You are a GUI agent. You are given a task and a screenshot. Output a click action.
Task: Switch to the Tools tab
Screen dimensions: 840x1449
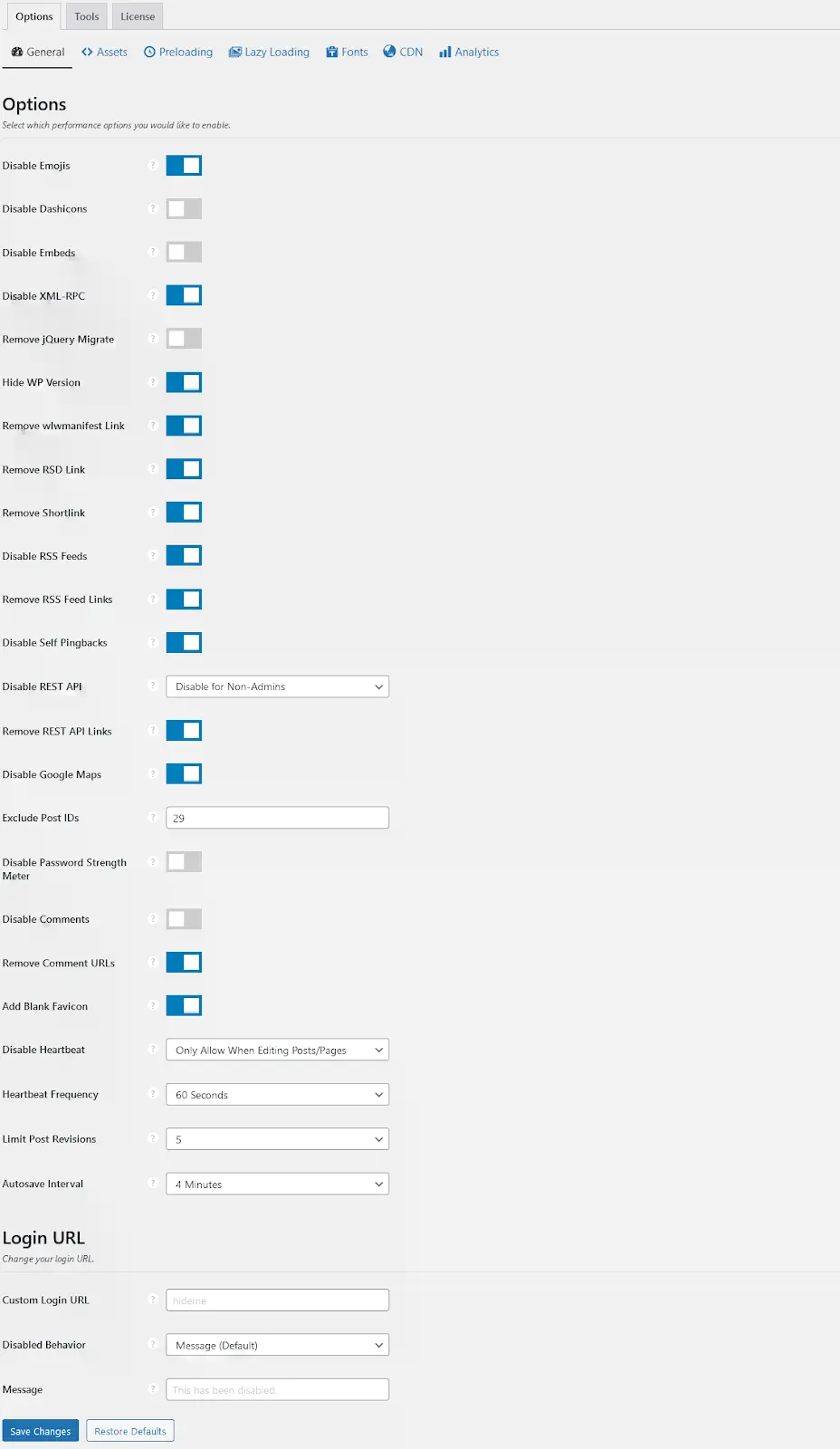(x=87, y=16)
